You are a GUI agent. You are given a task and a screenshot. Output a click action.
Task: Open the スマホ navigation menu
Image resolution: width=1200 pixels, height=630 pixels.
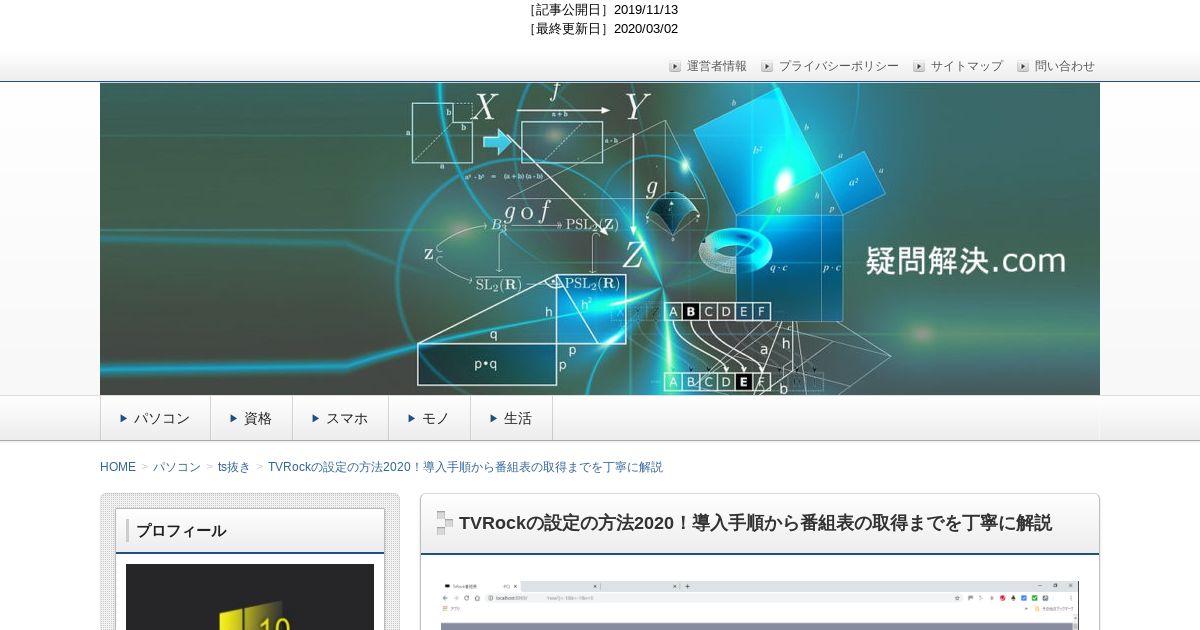pyautogui.click(x=340, y=418)
